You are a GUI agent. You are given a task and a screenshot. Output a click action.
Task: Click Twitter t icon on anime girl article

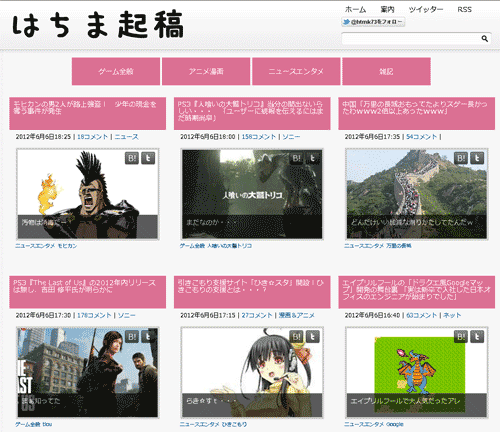click(313, 337)
